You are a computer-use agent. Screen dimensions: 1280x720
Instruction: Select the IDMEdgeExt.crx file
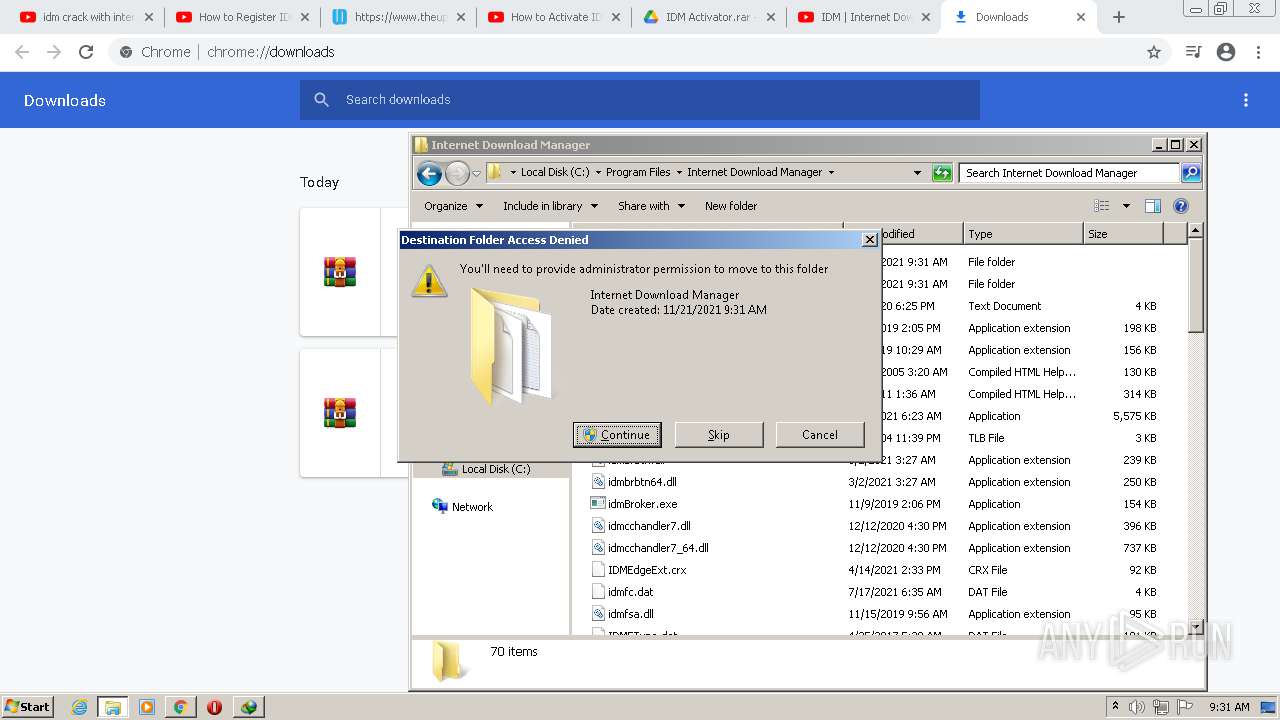pos(647,570)
